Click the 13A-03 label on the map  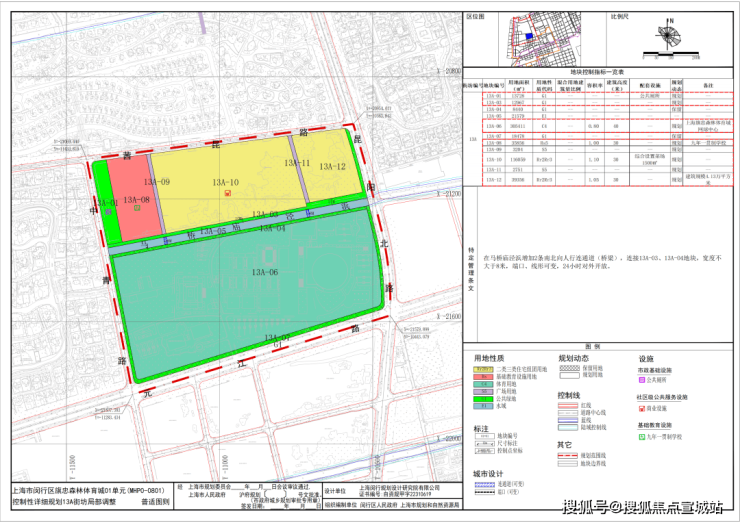coord(265,214)
